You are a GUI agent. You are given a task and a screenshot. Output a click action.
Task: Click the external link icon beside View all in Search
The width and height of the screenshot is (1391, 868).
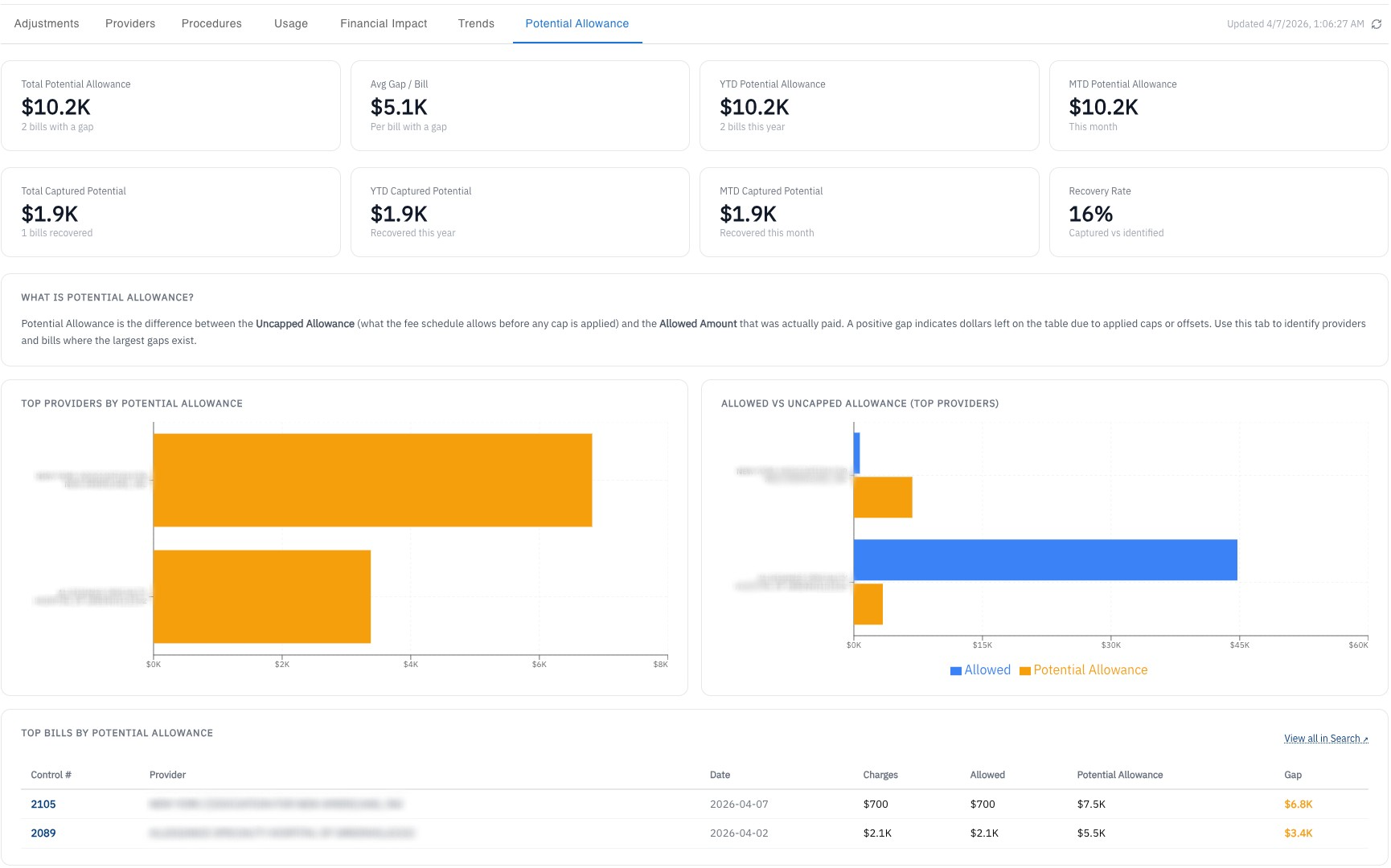coord(1365,739)
